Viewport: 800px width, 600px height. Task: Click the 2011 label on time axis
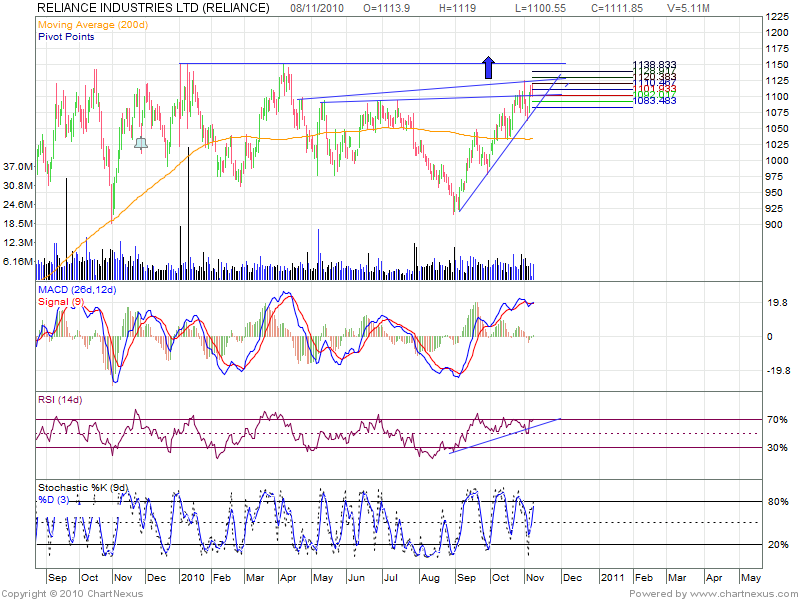coord(613,577)
